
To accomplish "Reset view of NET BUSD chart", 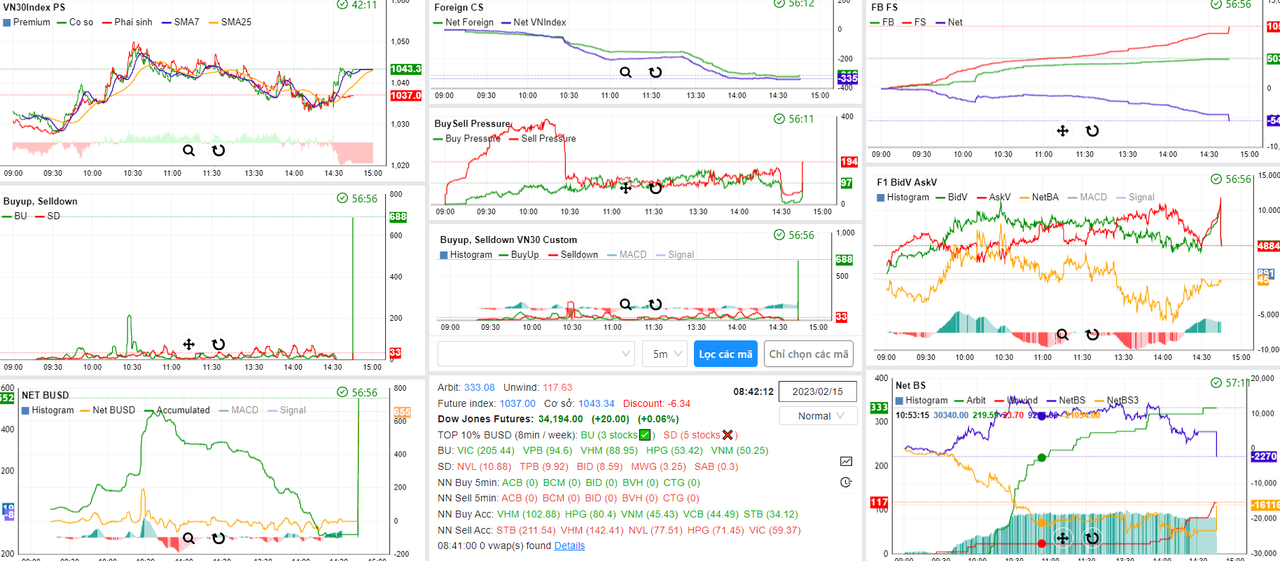I will (x=218, y=539).
